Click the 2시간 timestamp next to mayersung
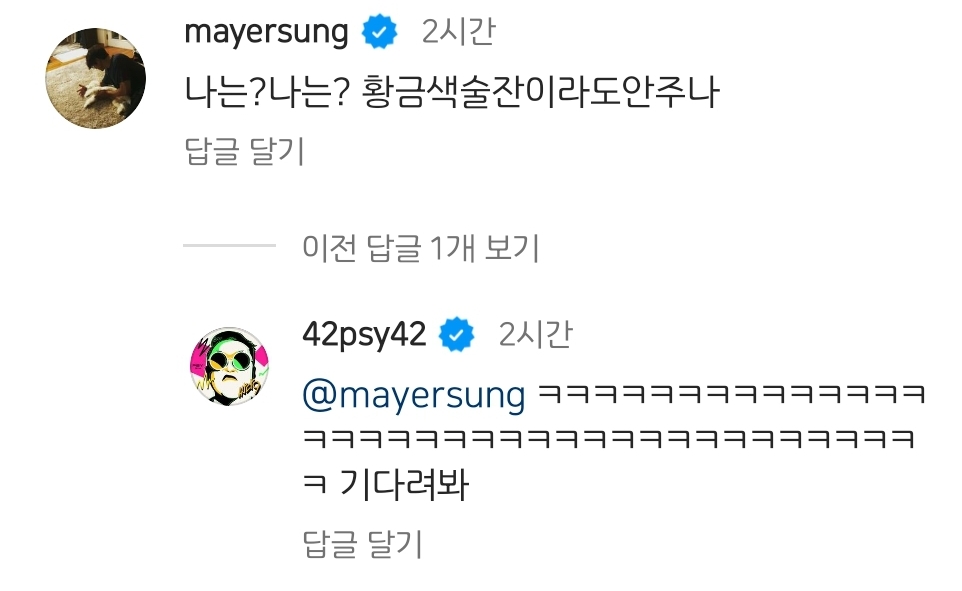 (458, 31)
